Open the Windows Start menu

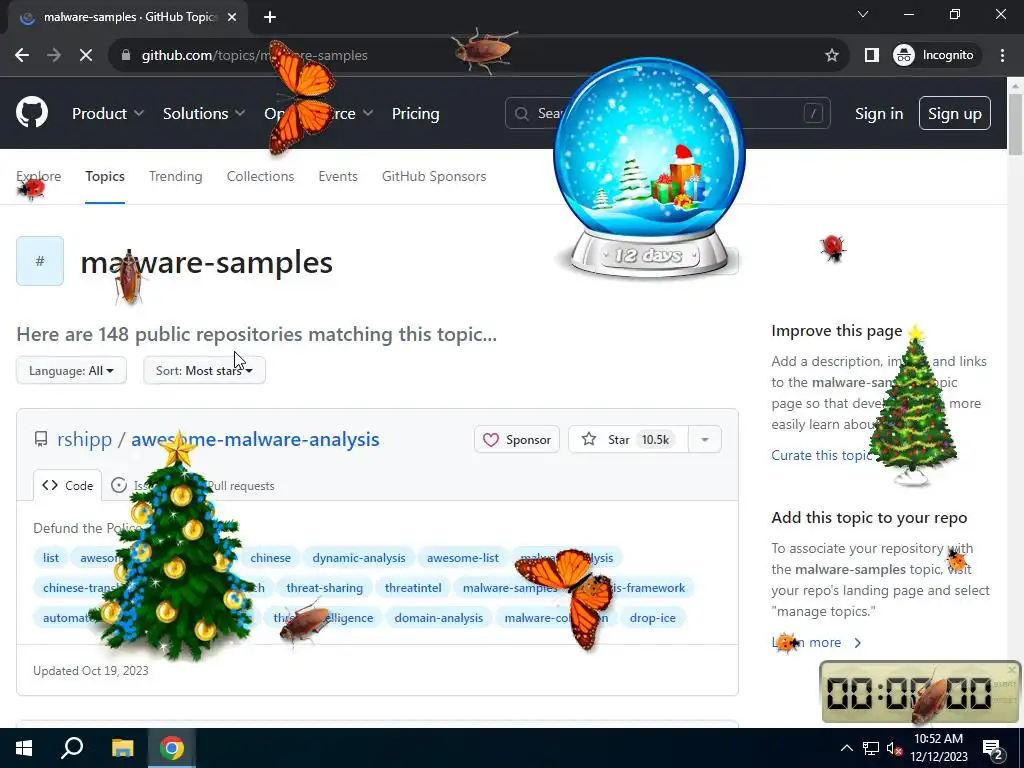24,748
